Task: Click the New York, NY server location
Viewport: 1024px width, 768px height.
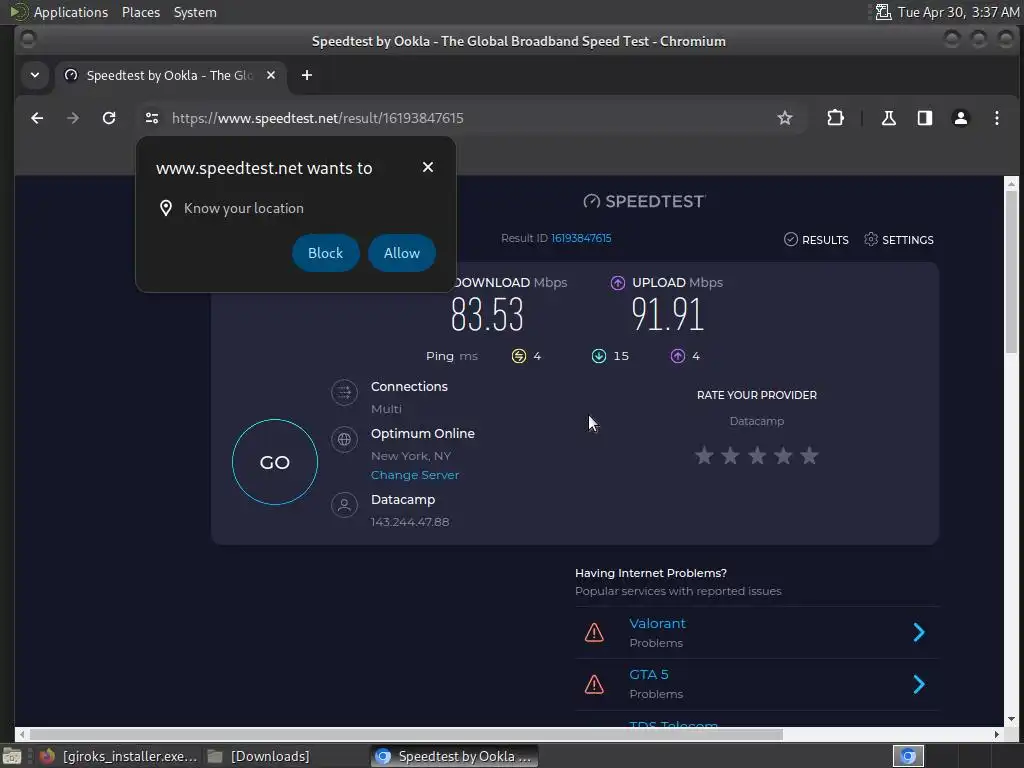Action: click(x=411, y=456)
